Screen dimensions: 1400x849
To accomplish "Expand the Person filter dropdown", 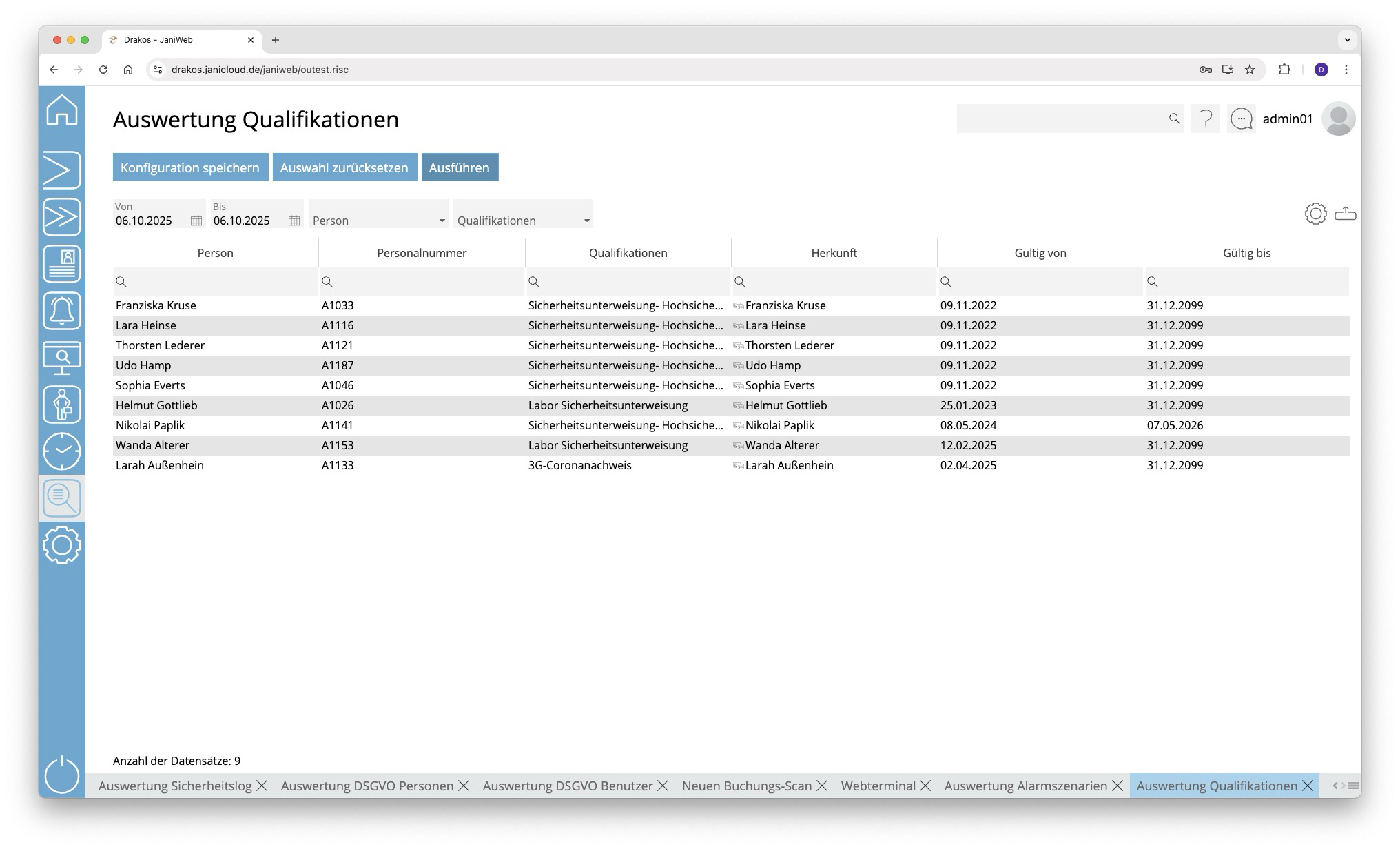I will click(x=442, y=221).
